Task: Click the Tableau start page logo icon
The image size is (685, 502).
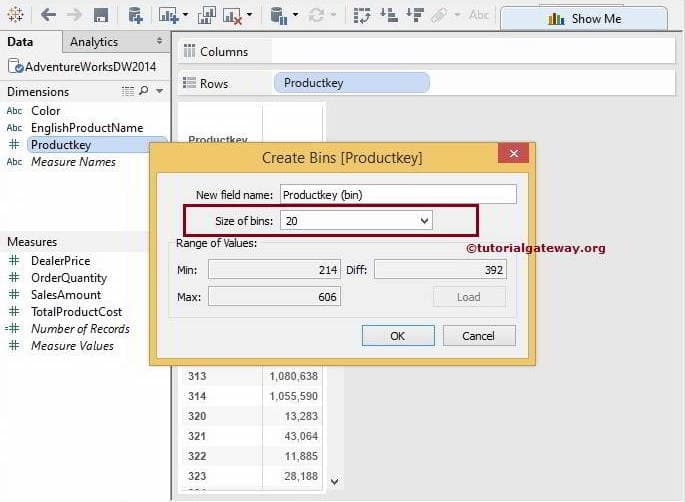Action: (15, 15)
